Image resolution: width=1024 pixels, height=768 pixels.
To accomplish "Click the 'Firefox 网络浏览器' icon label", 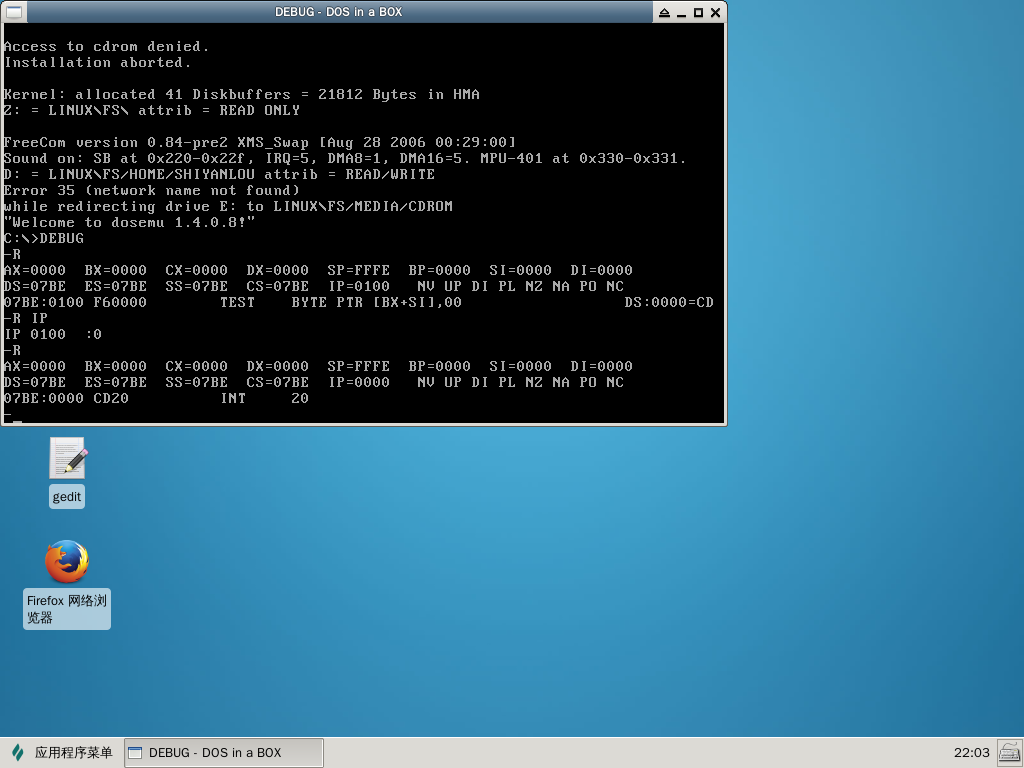I will click(x=67, y=609).
